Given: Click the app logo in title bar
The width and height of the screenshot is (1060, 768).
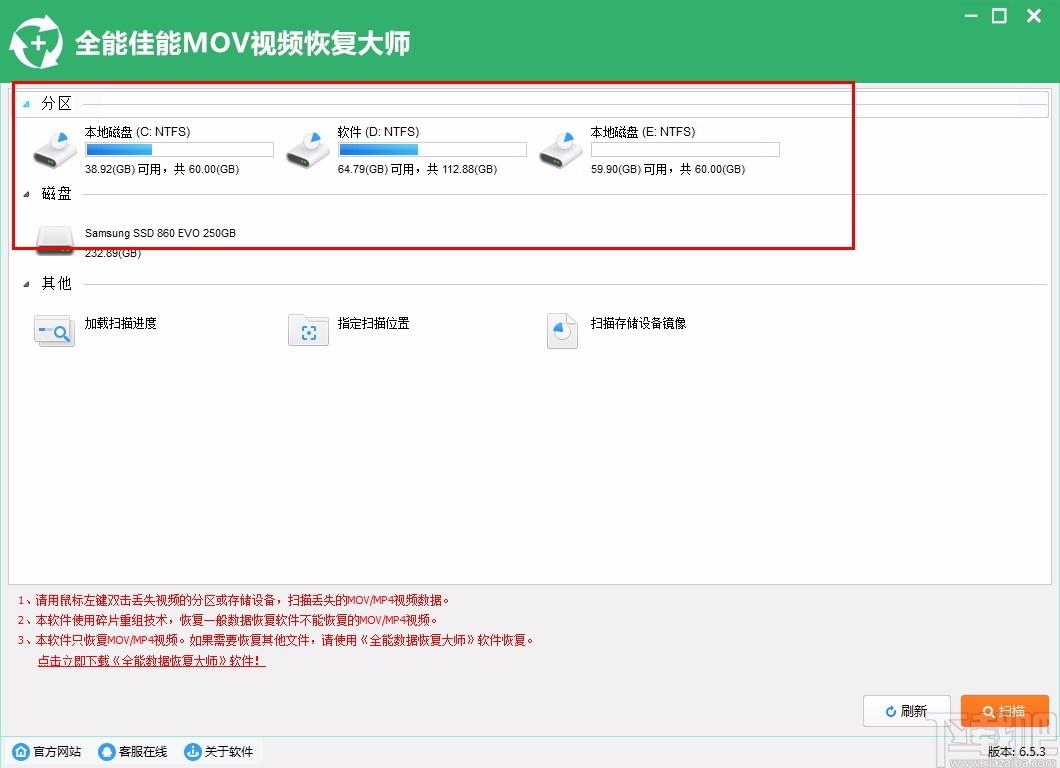Looking at the screenshot, I should coord(37,43).
